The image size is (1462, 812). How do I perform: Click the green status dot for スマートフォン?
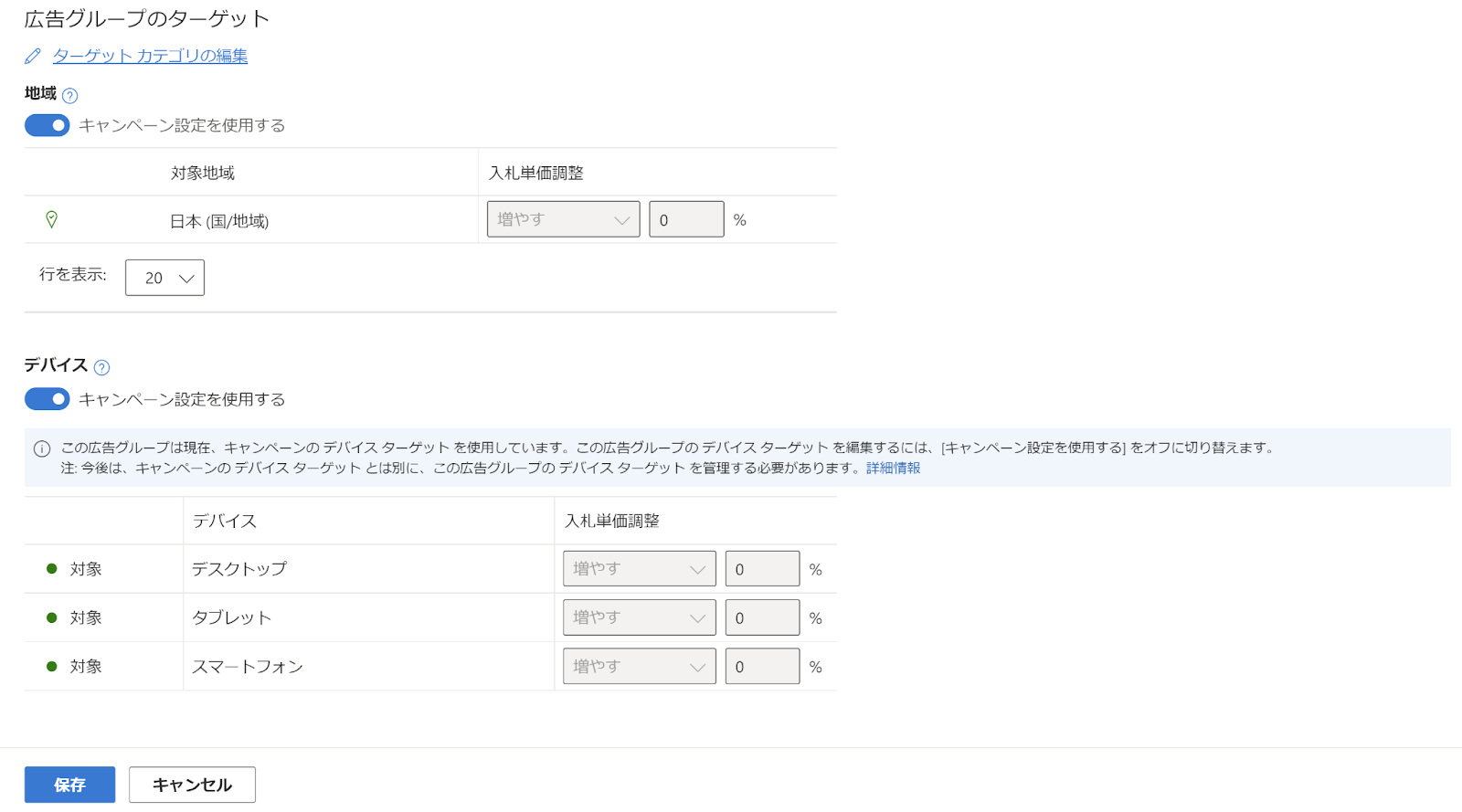(52, 666)
